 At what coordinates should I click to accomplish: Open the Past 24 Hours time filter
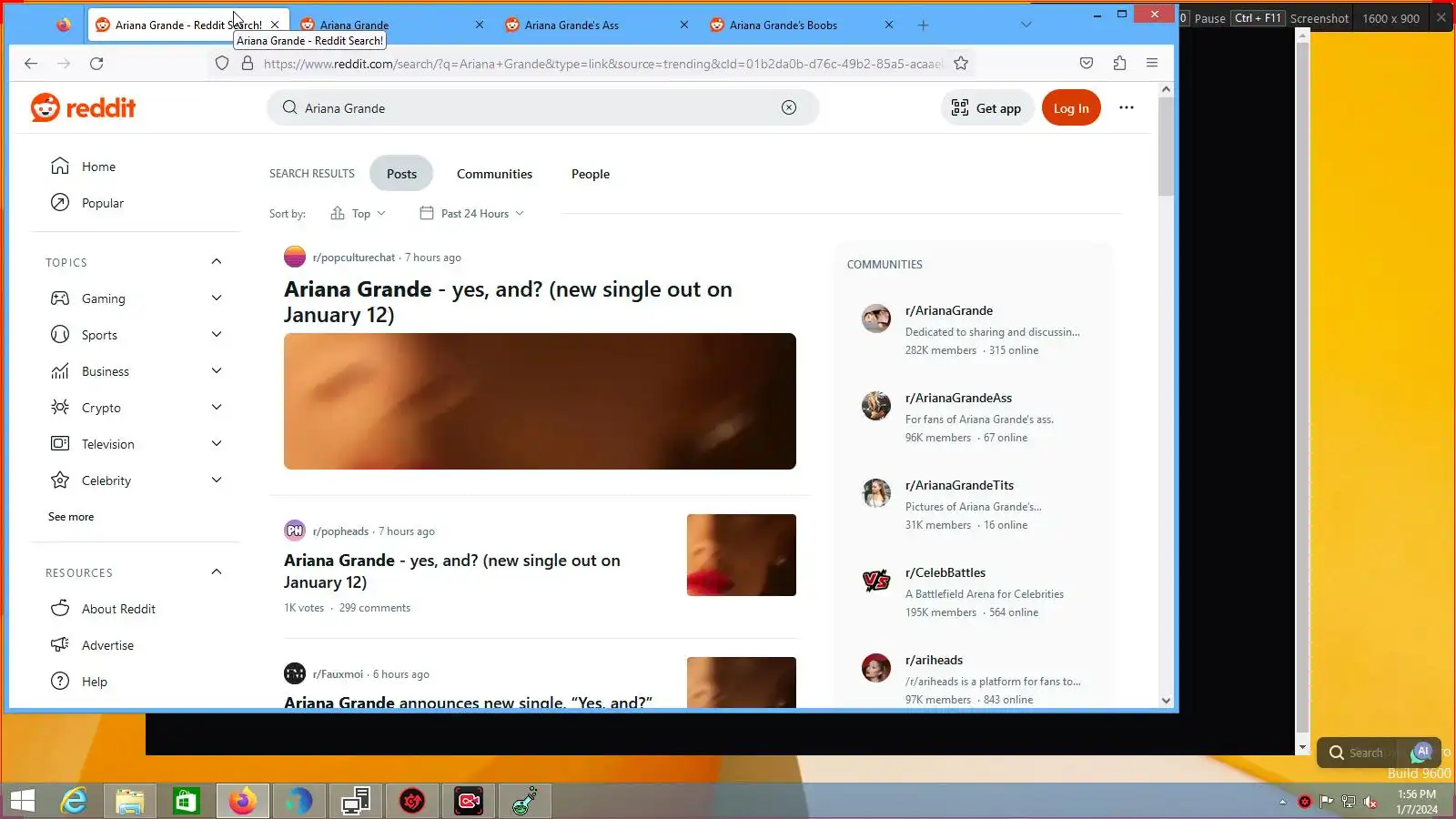tap(471, 214)
